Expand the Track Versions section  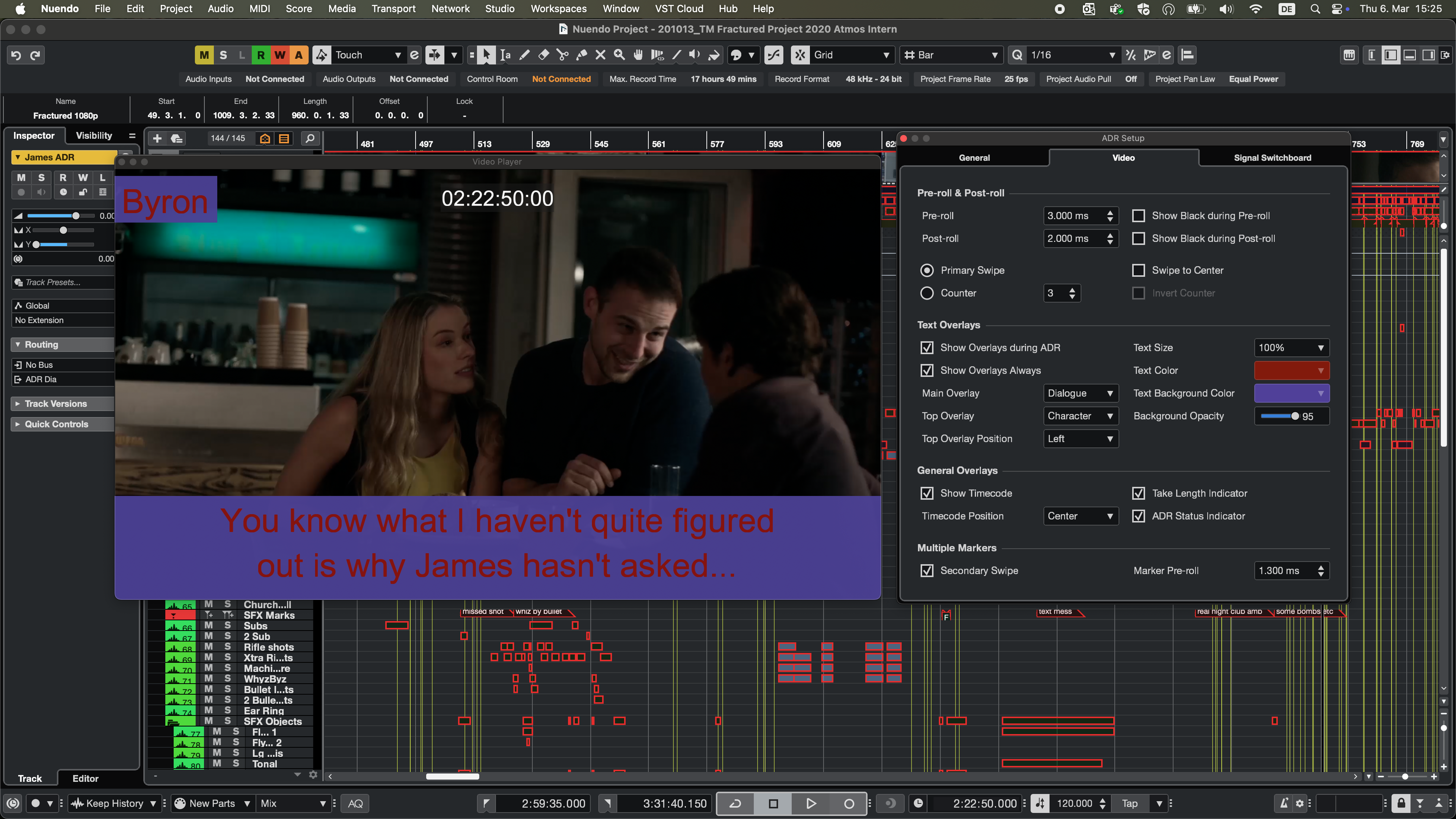click(55, 403)
